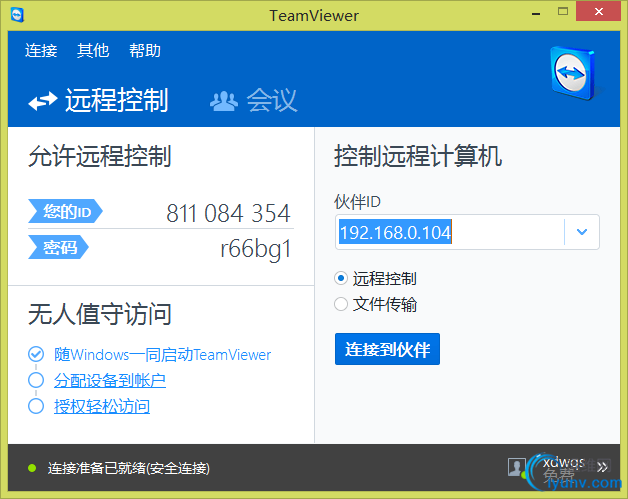Click the 随Windows一同启动TeamViewer text
628x499 pixels.
(x=163, y=355)
